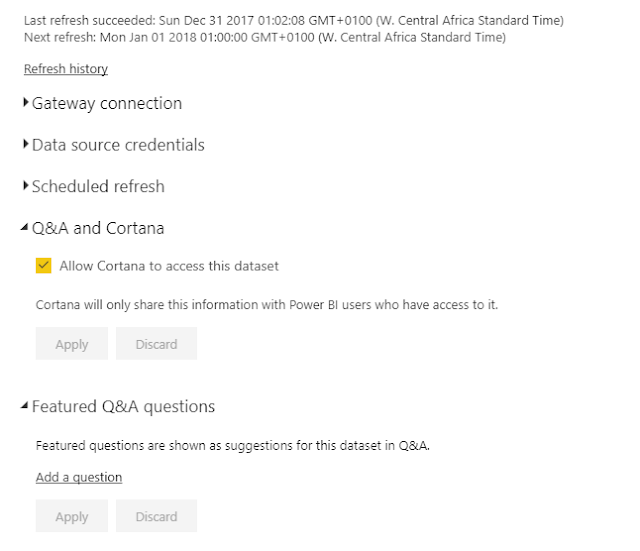This screenshot has width=640, height=551.
Task: Expand the Gateway connection heading
Action: coord(107,103)
